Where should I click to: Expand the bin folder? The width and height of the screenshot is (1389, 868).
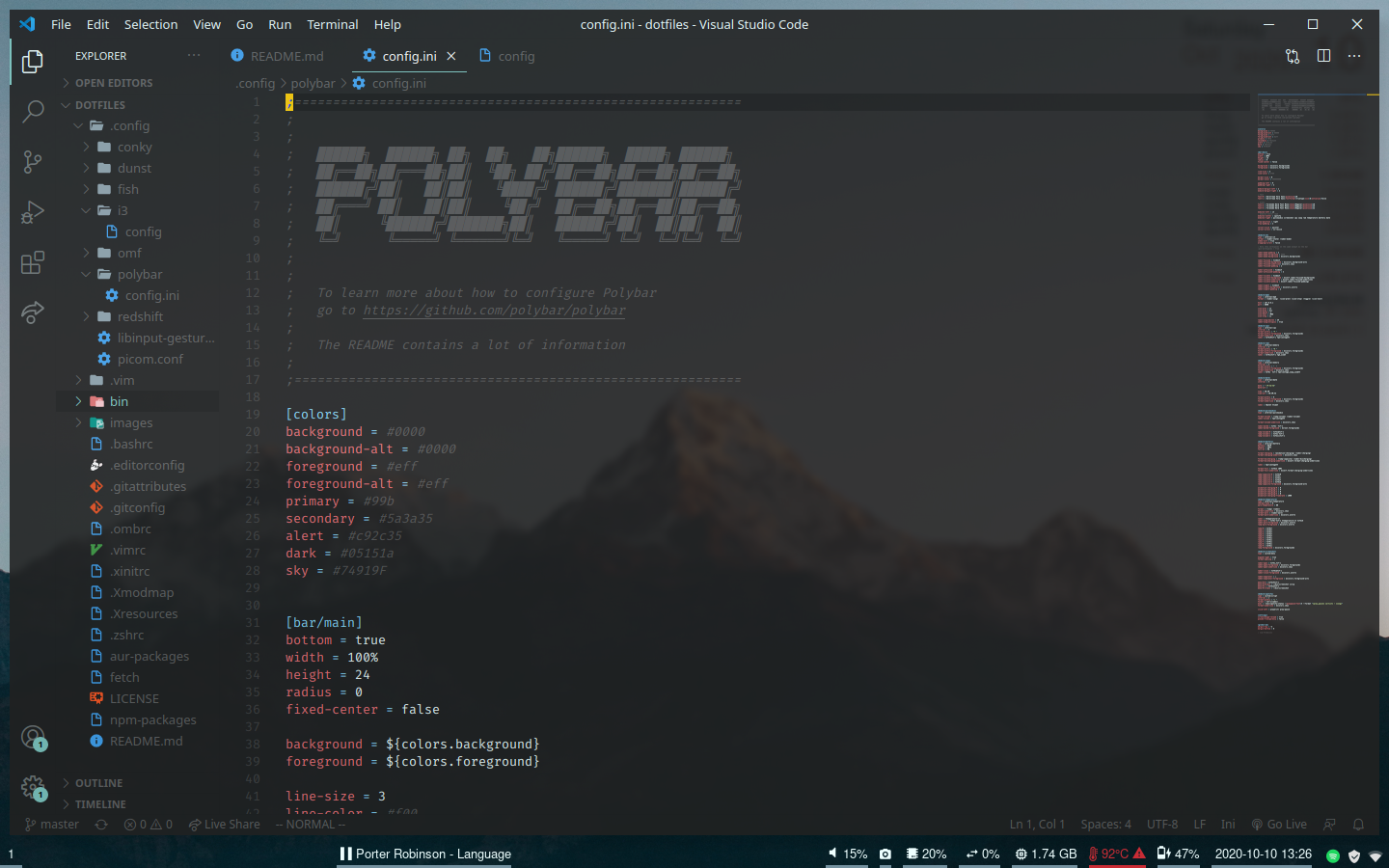click(x=119, y=401)
